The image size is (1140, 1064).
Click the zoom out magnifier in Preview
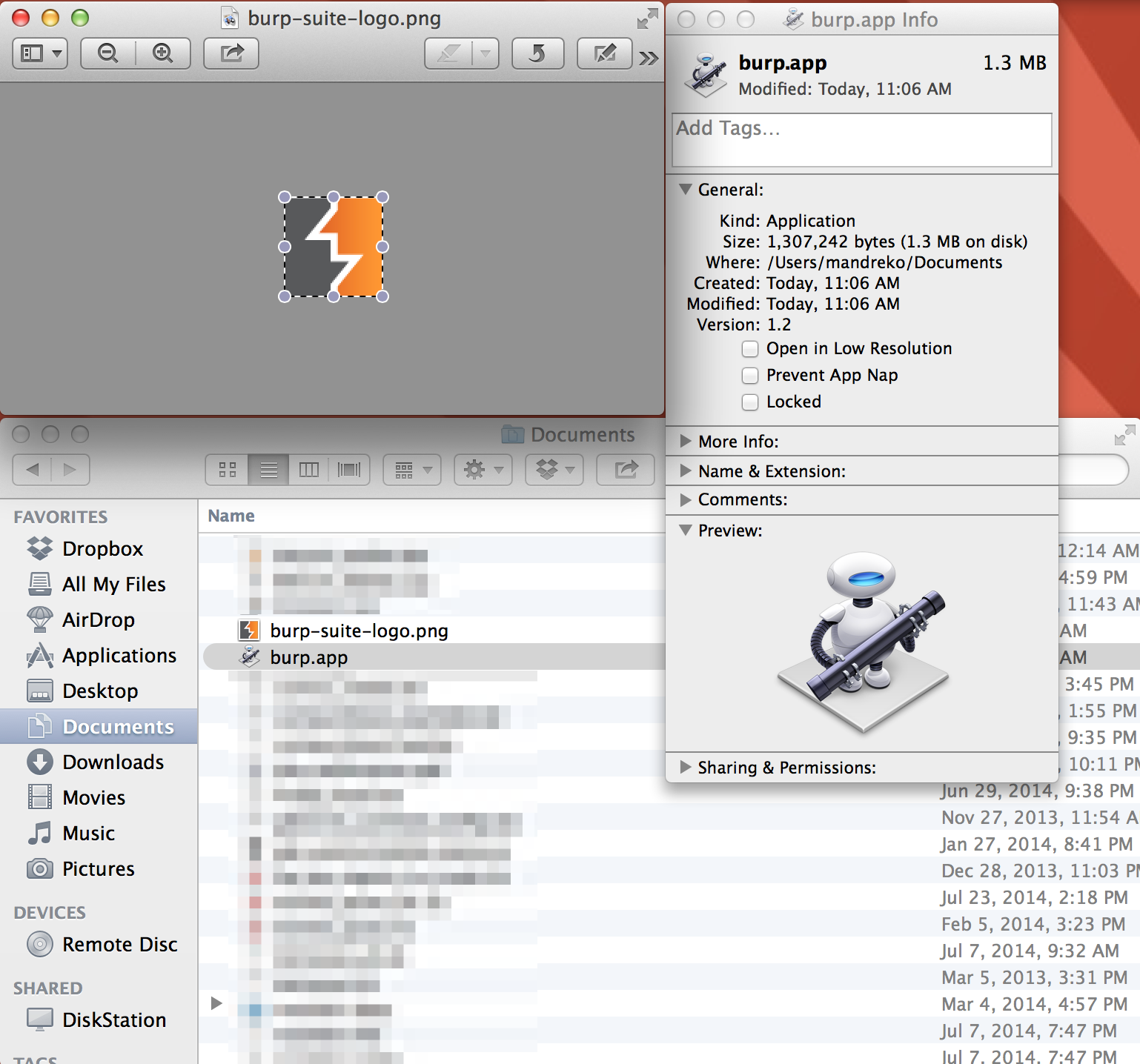click(108, 53)
